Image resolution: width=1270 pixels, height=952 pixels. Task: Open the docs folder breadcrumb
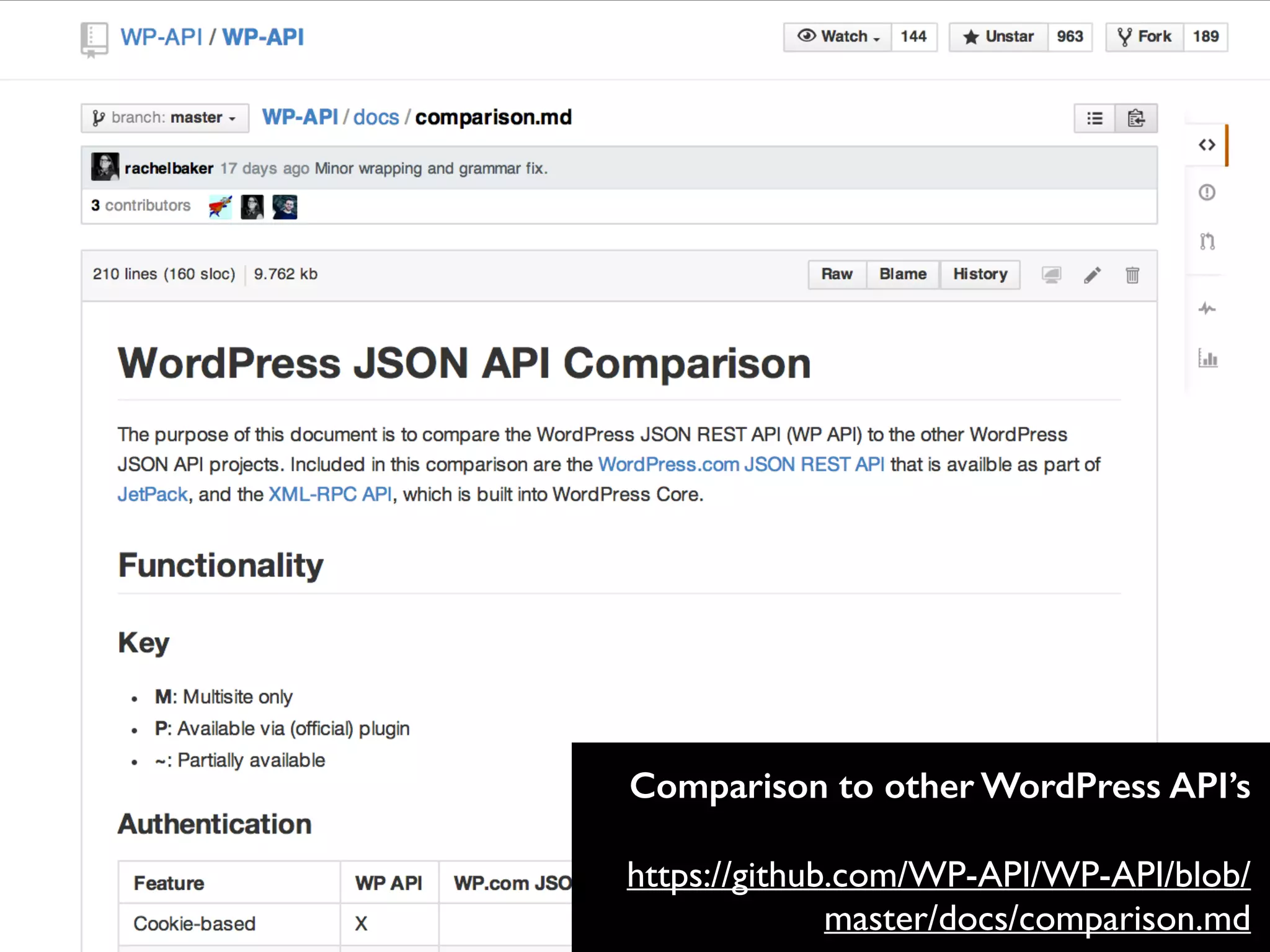point(376,117)
